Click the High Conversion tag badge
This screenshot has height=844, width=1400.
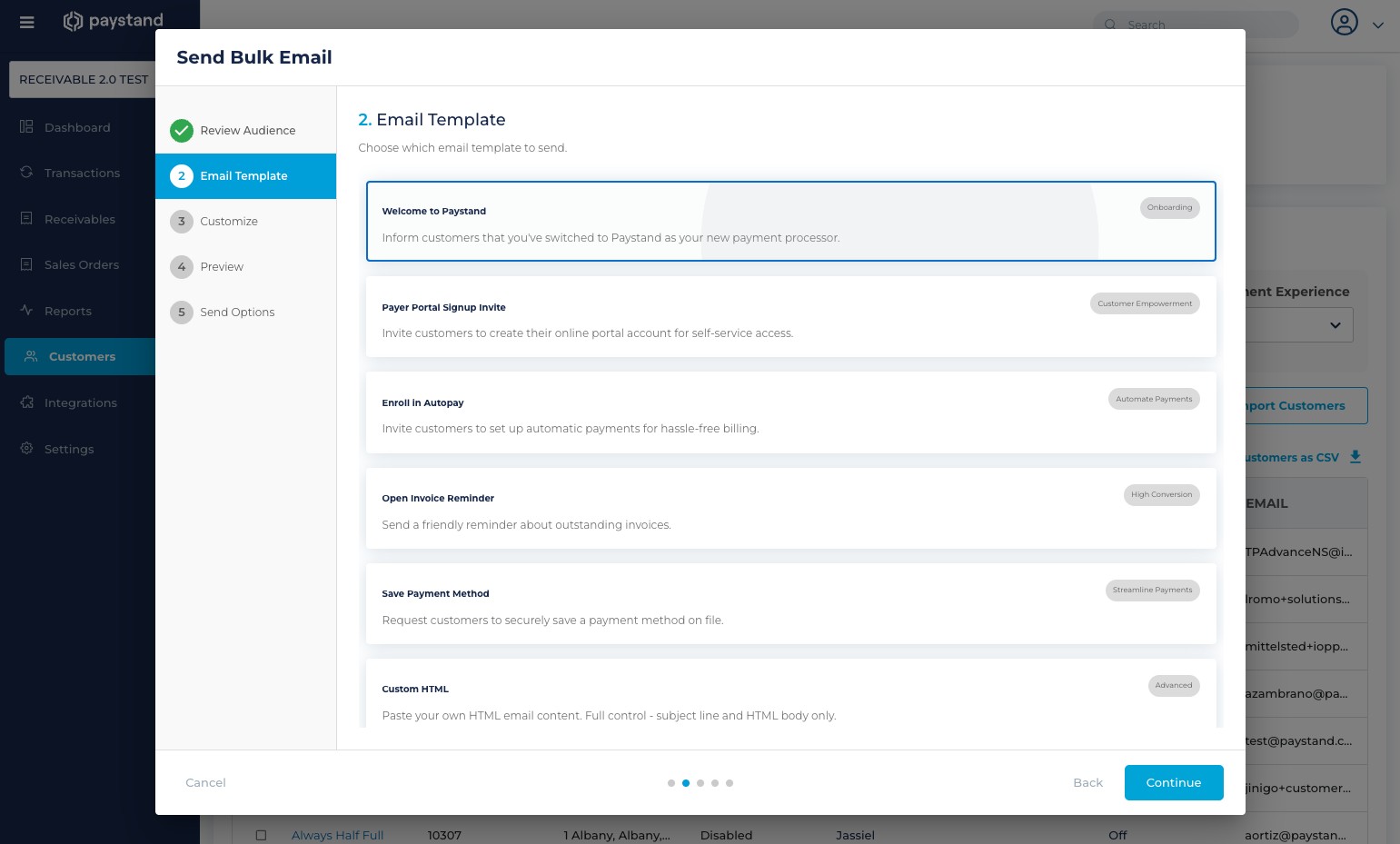1161,495
